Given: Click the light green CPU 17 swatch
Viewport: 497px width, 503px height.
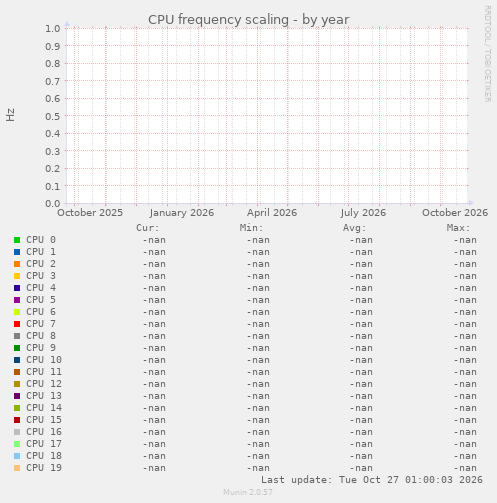Looking at the screenshot, I should coord(17,444).
